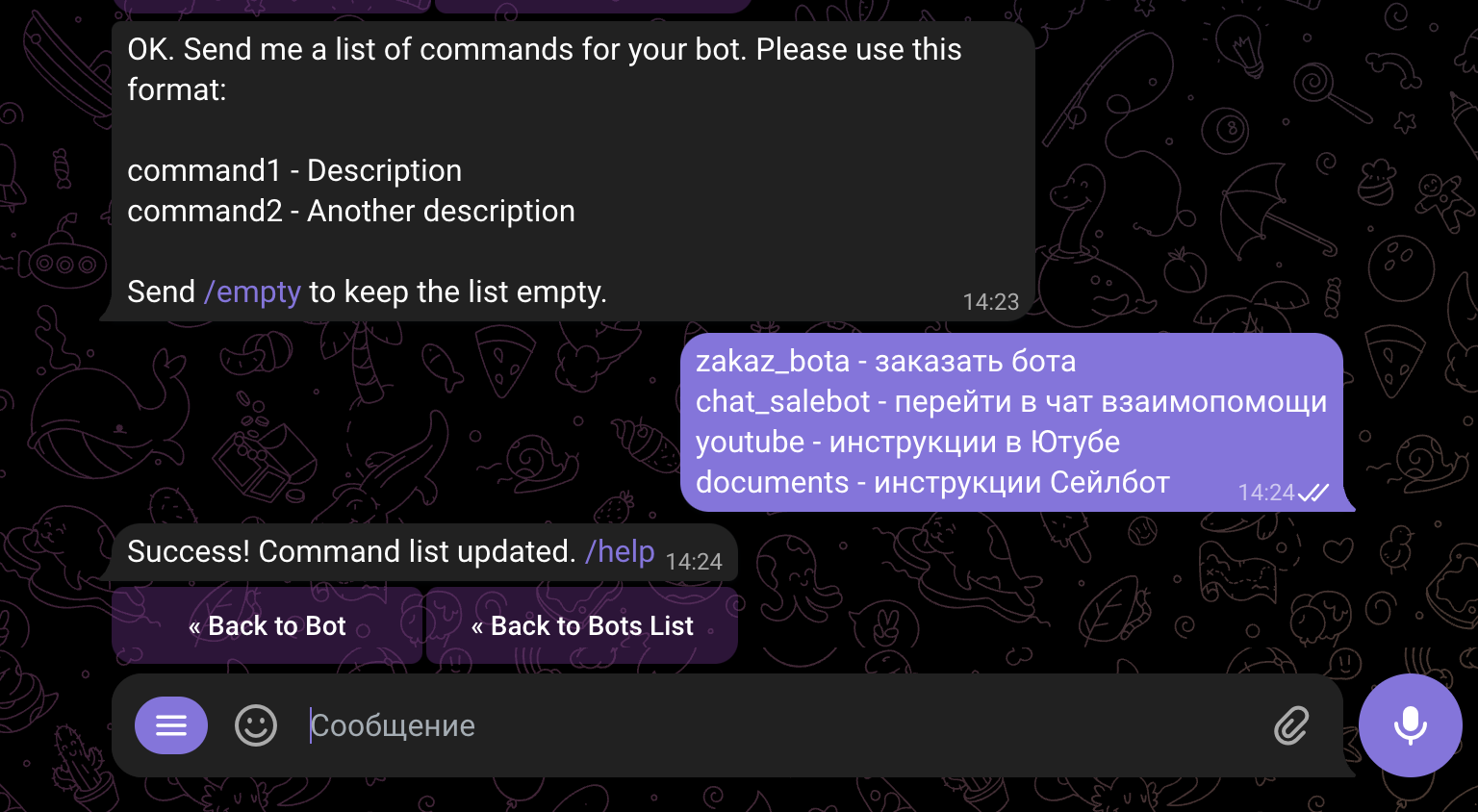Focus the "Сообщение" message input field

(x=770, y=725)
